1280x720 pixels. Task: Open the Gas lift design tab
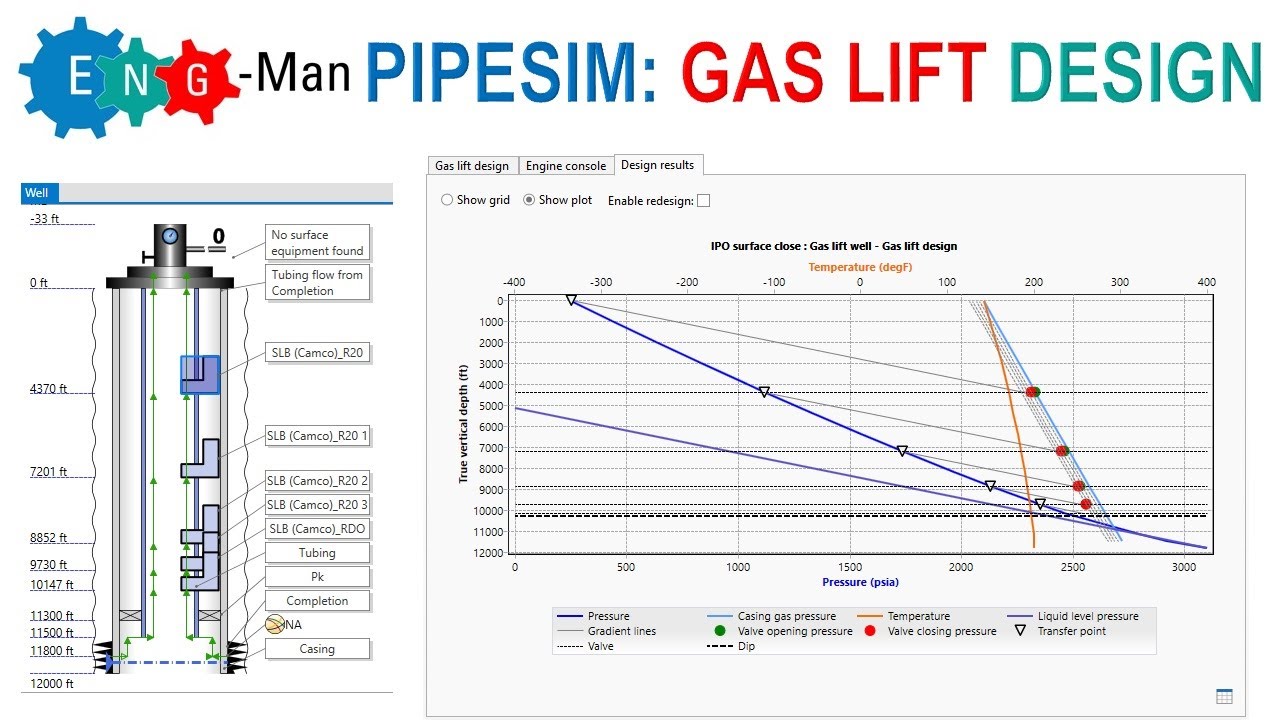coord(472,166)
